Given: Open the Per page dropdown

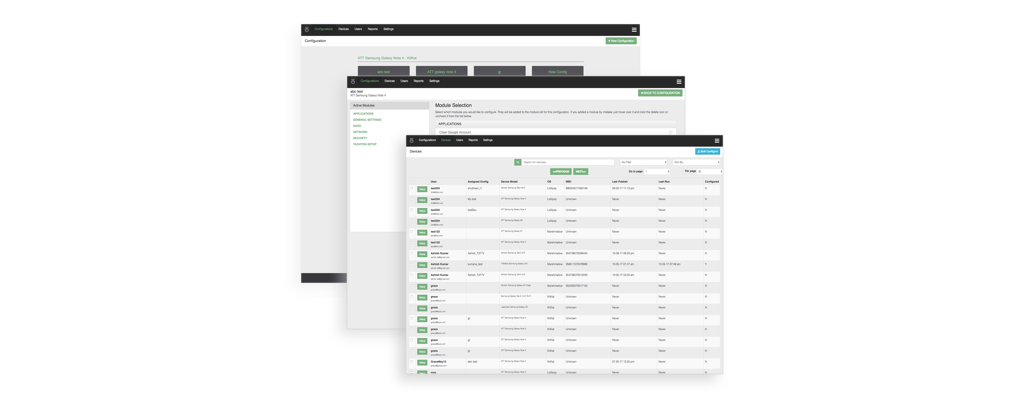Looking at the screenshot, I should click(710, 172).
